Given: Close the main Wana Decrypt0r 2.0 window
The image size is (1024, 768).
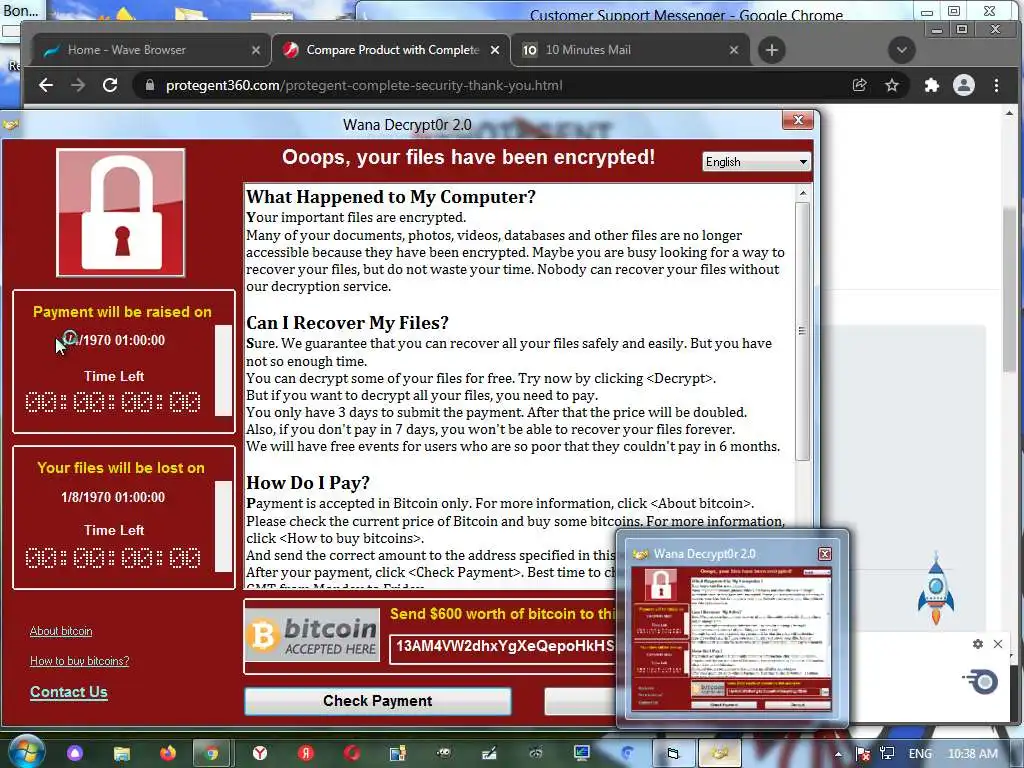Looking at the screenshot, I should [x=797, y=120].
